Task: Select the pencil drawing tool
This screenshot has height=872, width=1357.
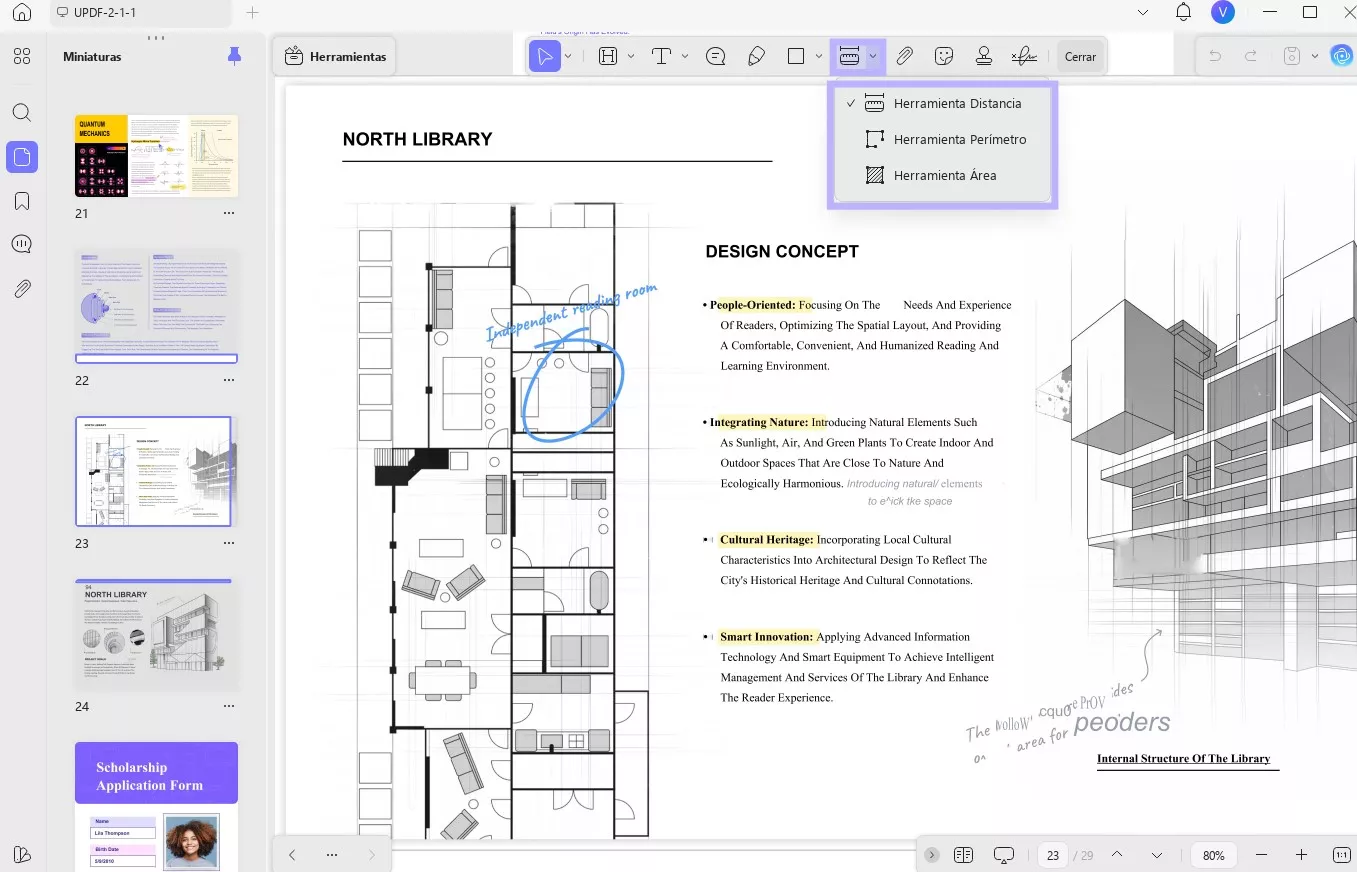Action: point(757,57)
